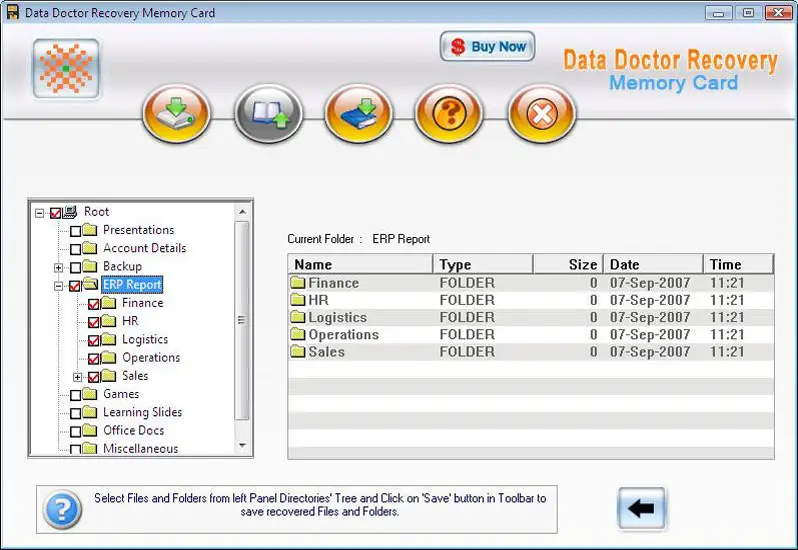Image resolution: width=798 pixels, height=550 pixels.
Task: Uncheck the Finance checkbox in the tree
Action: pyautogui.click(x=94, y=304)
